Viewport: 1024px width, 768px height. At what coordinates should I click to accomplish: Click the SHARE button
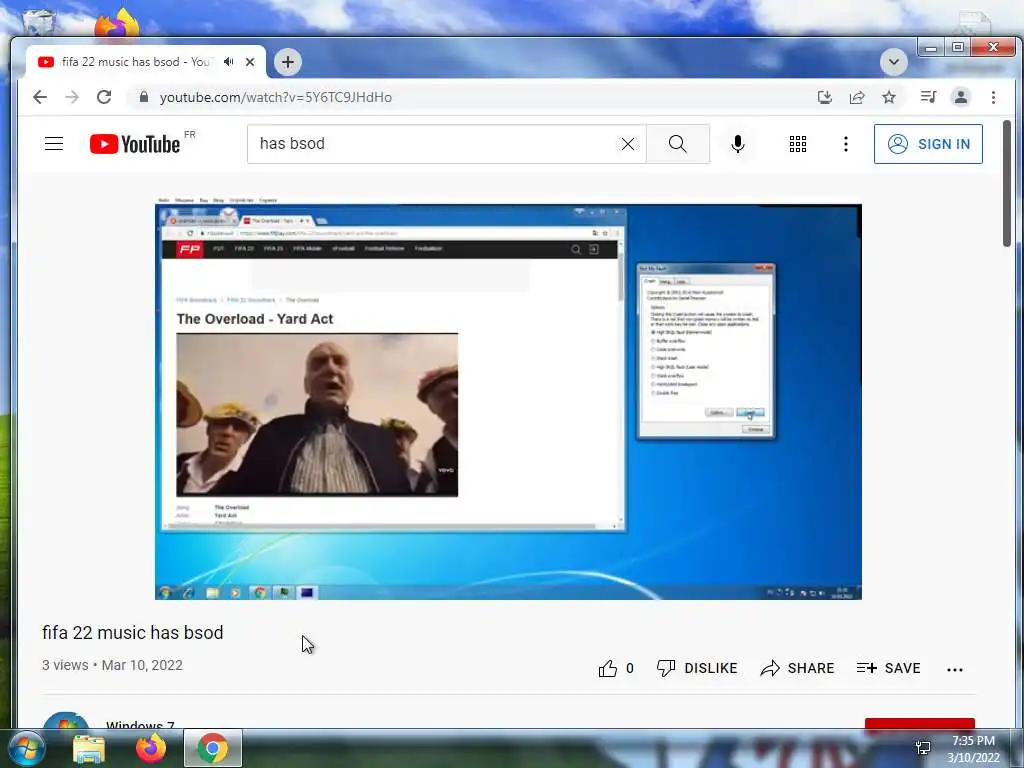point(797,668)
